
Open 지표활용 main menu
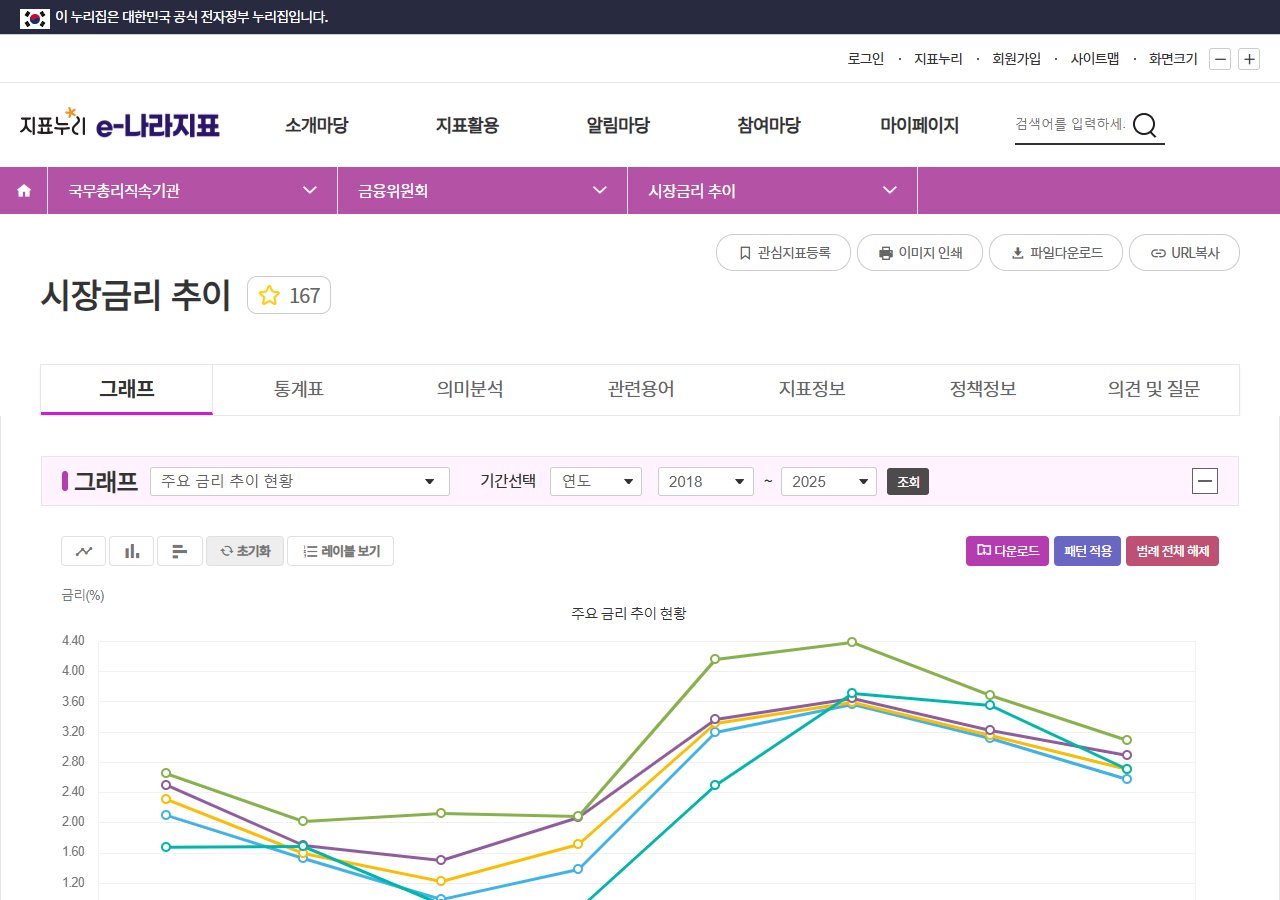[x=468, y=125]
